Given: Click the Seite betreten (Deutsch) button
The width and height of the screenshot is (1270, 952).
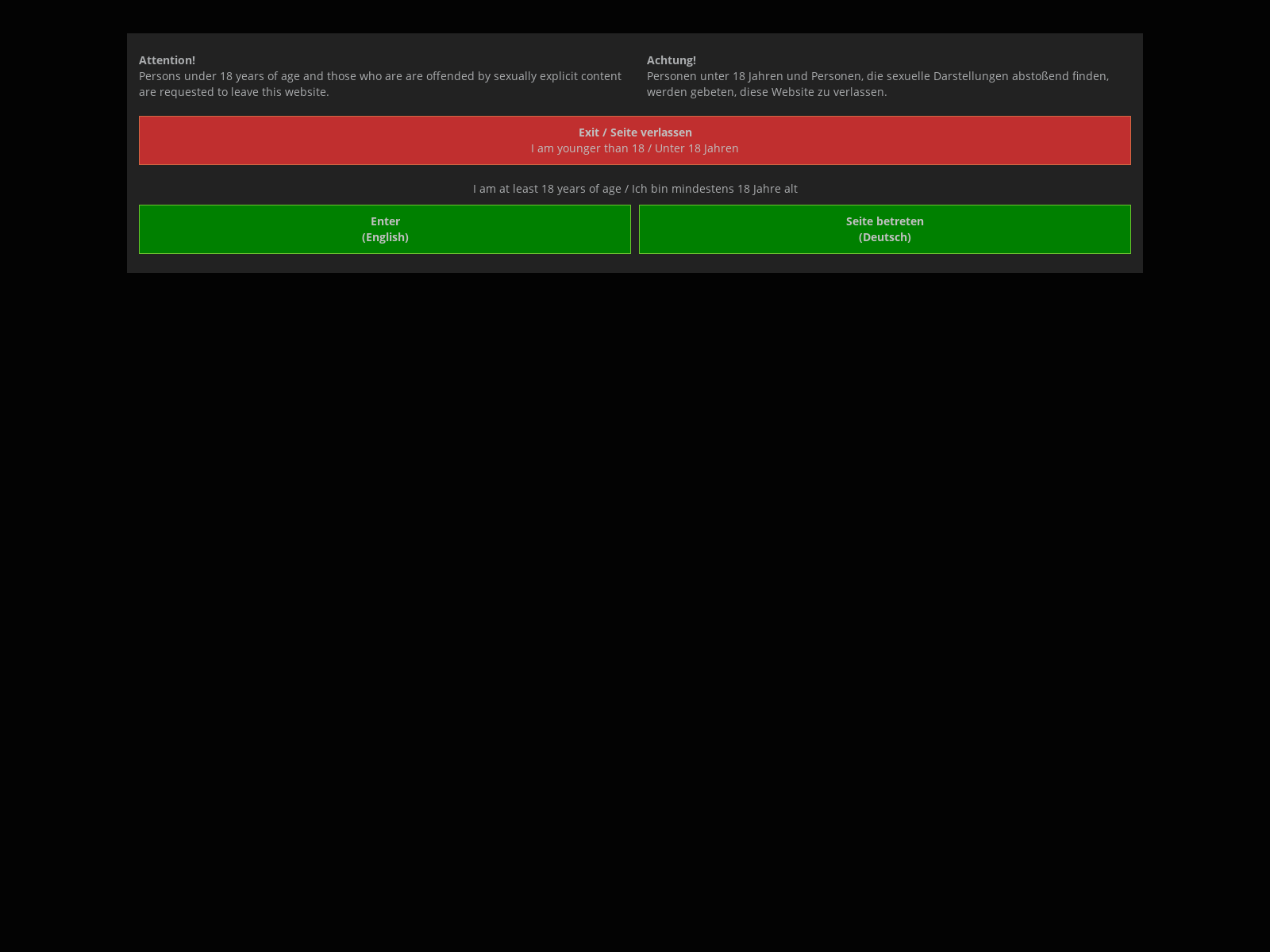Looking at the screenshot, I should pyautogui.click(x=885, y=229).
